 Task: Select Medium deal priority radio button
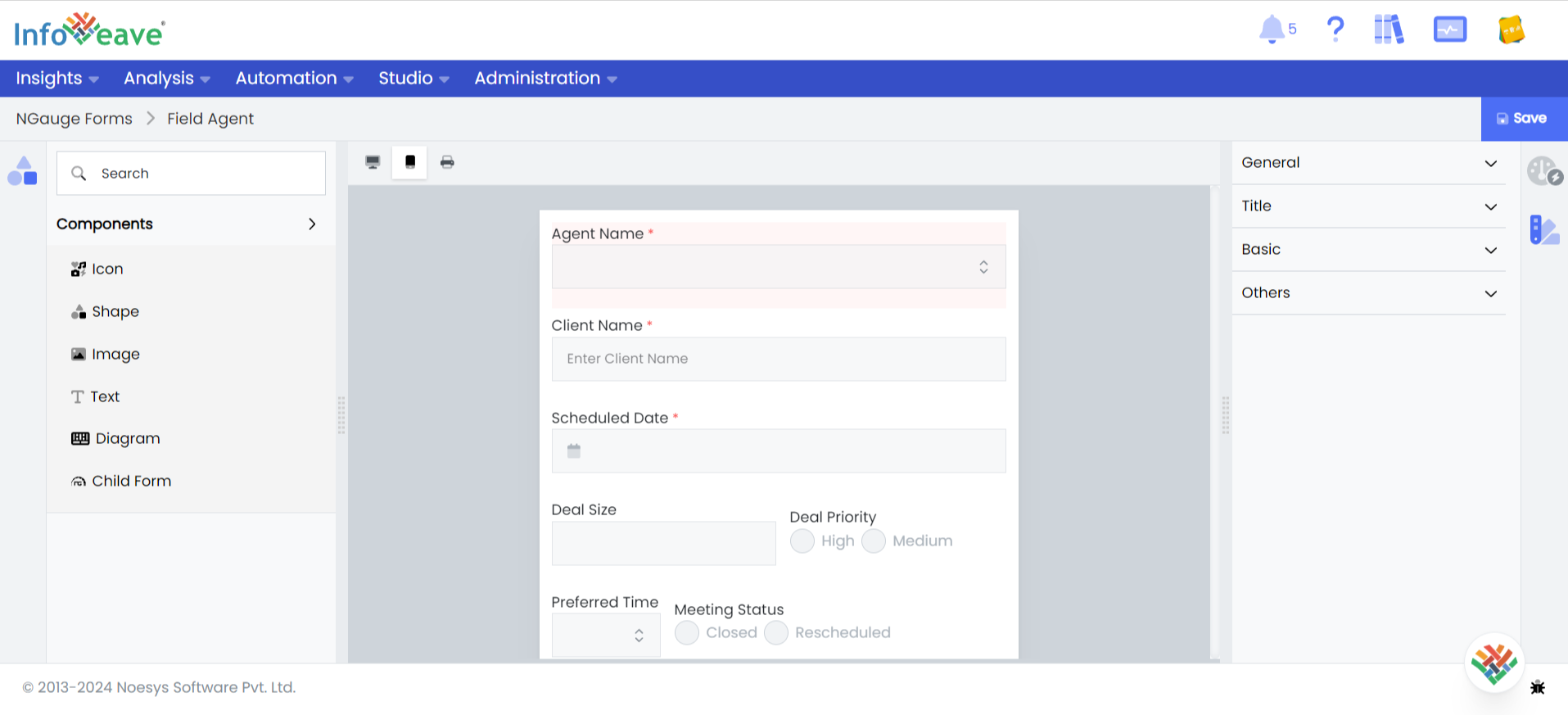click(x=874, y=541)
